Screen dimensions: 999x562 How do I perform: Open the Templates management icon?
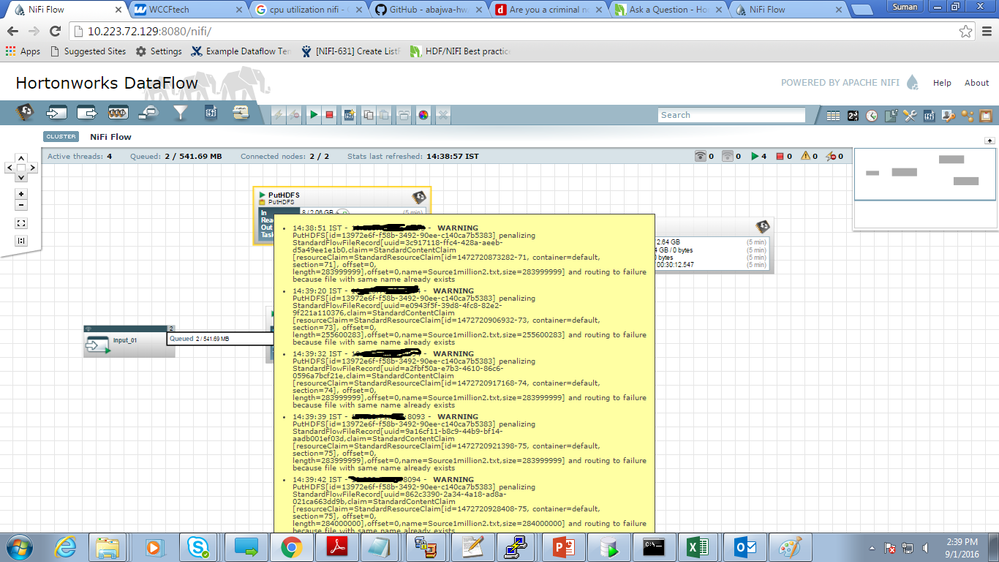pos(929,115)
